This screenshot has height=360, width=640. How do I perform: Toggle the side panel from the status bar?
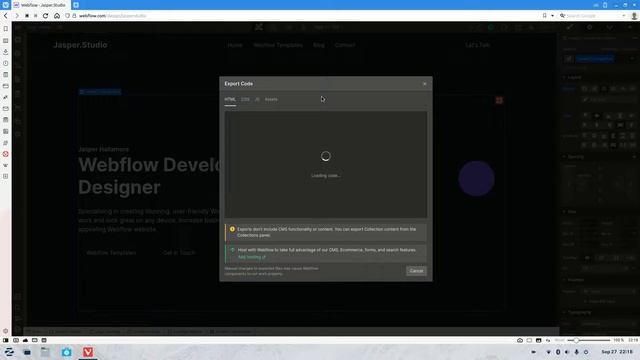(x=6, y=340)
